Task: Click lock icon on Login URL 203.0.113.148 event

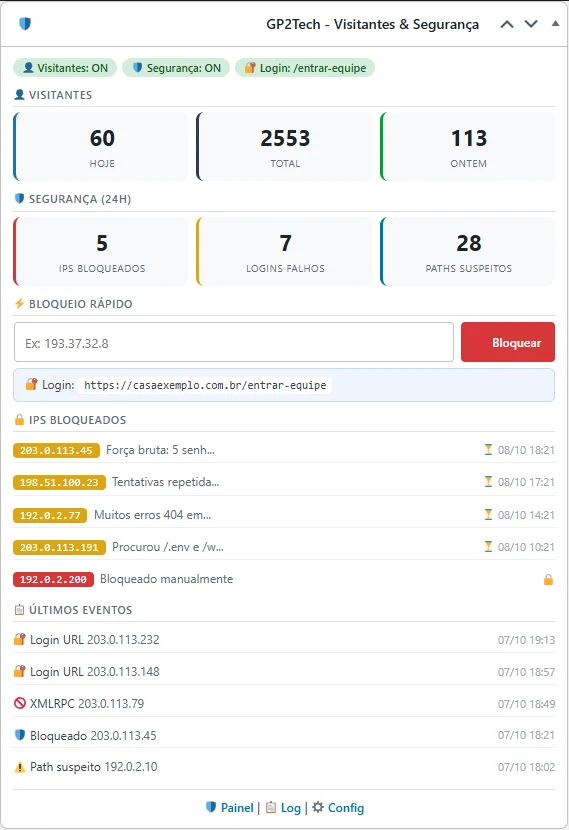Action: 20,671
